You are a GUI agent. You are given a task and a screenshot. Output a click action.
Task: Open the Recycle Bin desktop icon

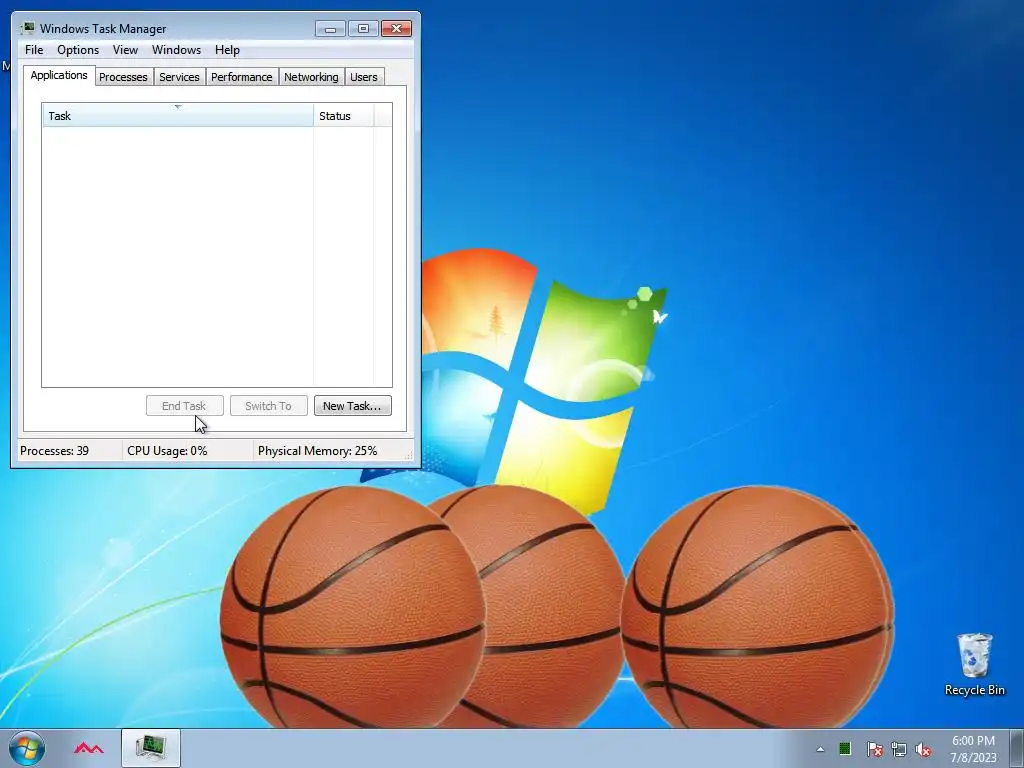(974, 664)
